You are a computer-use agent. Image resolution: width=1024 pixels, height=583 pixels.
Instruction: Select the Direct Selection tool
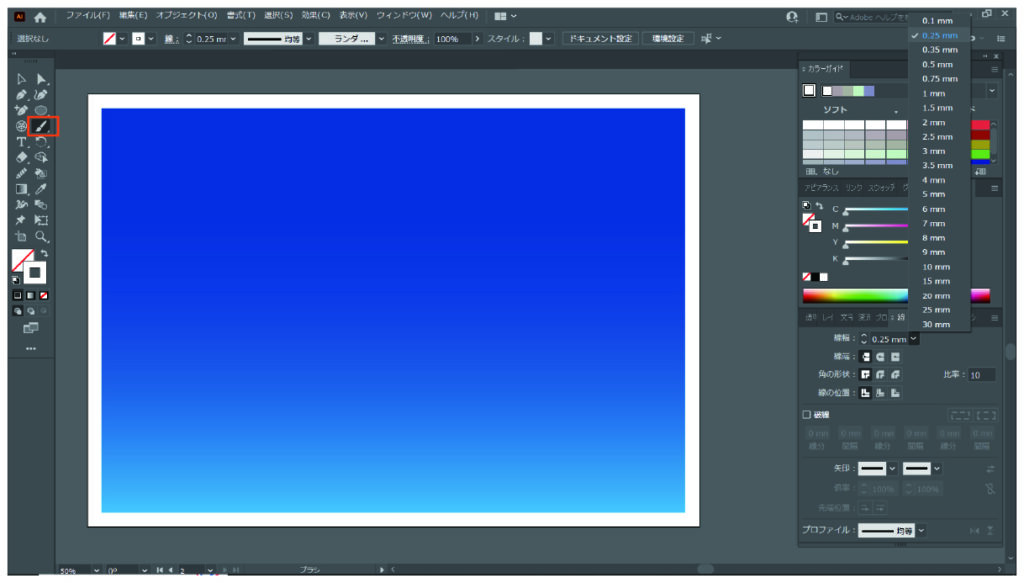coord(41,79)
